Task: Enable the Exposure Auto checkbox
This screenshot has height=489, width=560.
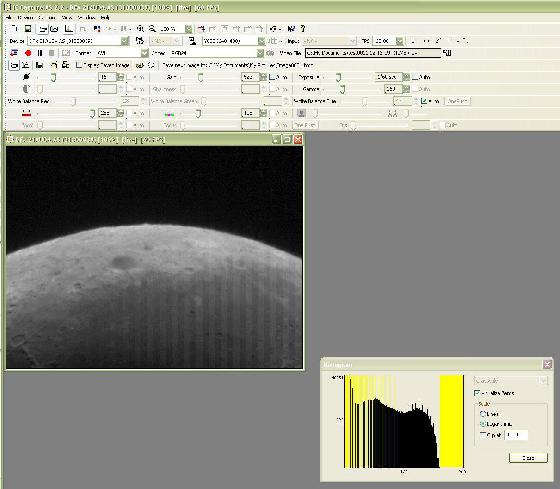Action: click(x=415, y=77)
